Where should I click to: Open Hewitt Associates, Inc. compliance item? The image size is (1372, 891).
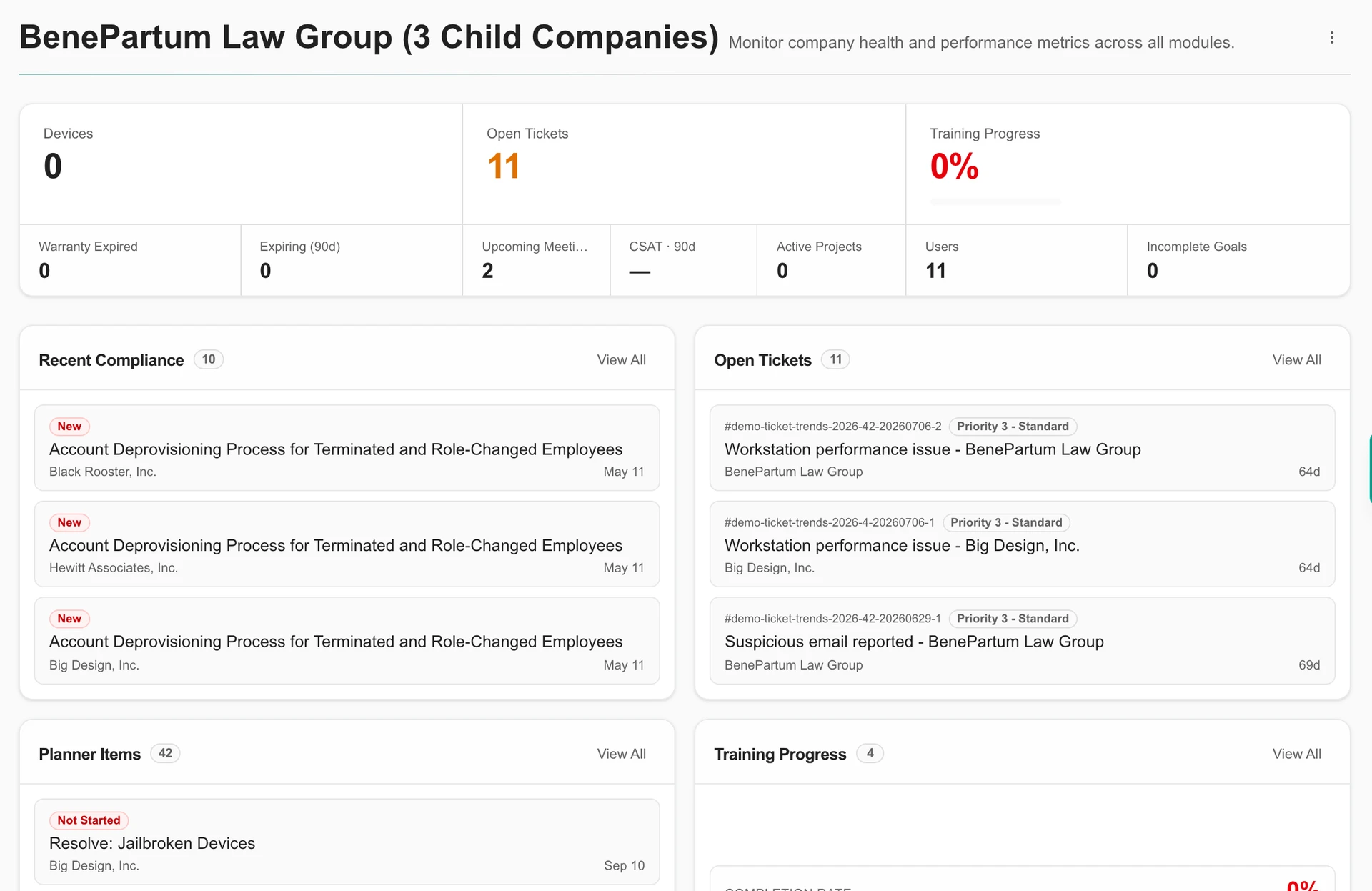pos(347,544)
